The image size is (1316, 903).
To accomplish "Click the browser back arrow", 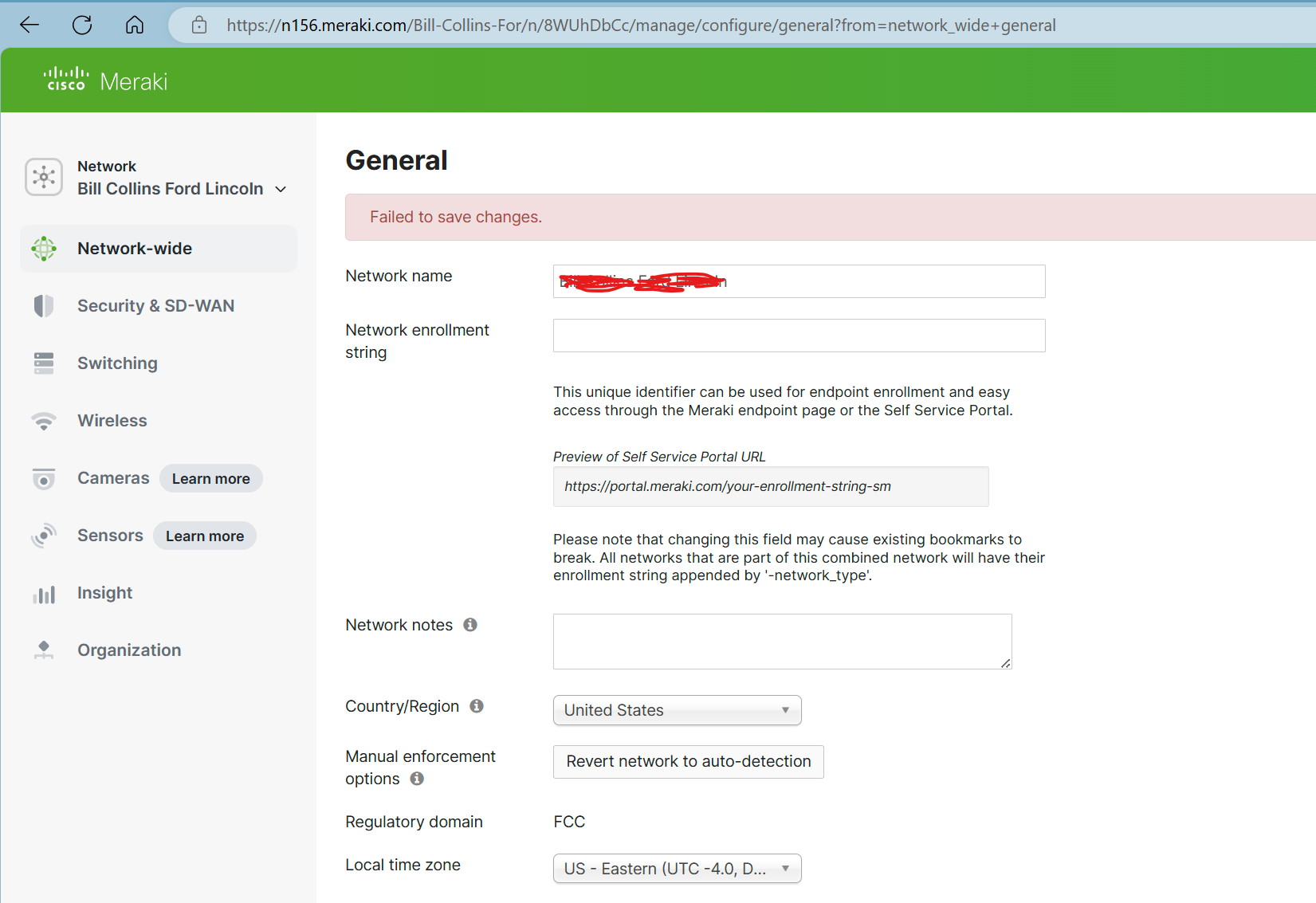I will tap(29, 25).
